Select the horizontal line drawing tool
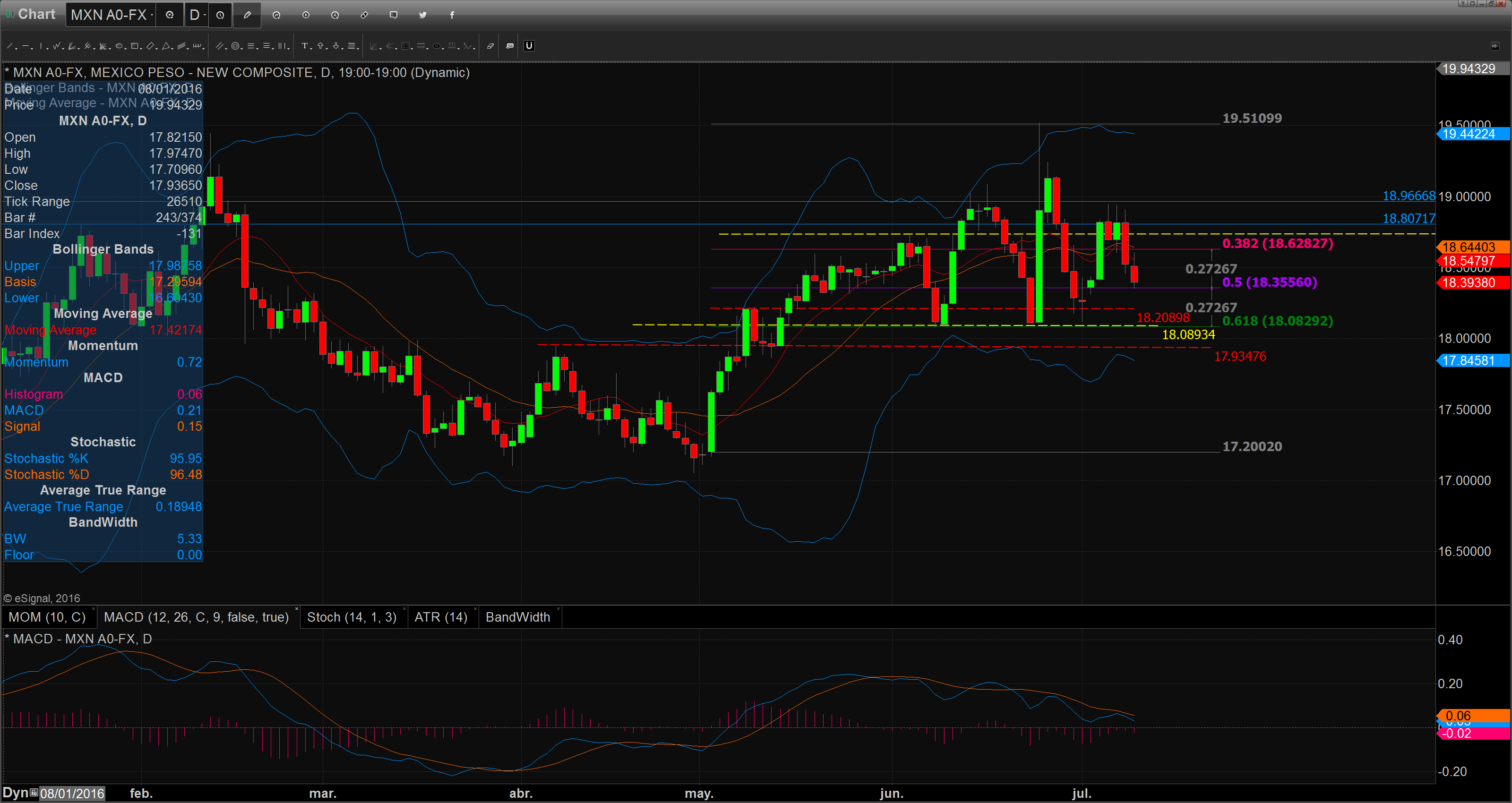The image size is (1512, 803). (x=25, y=46)
